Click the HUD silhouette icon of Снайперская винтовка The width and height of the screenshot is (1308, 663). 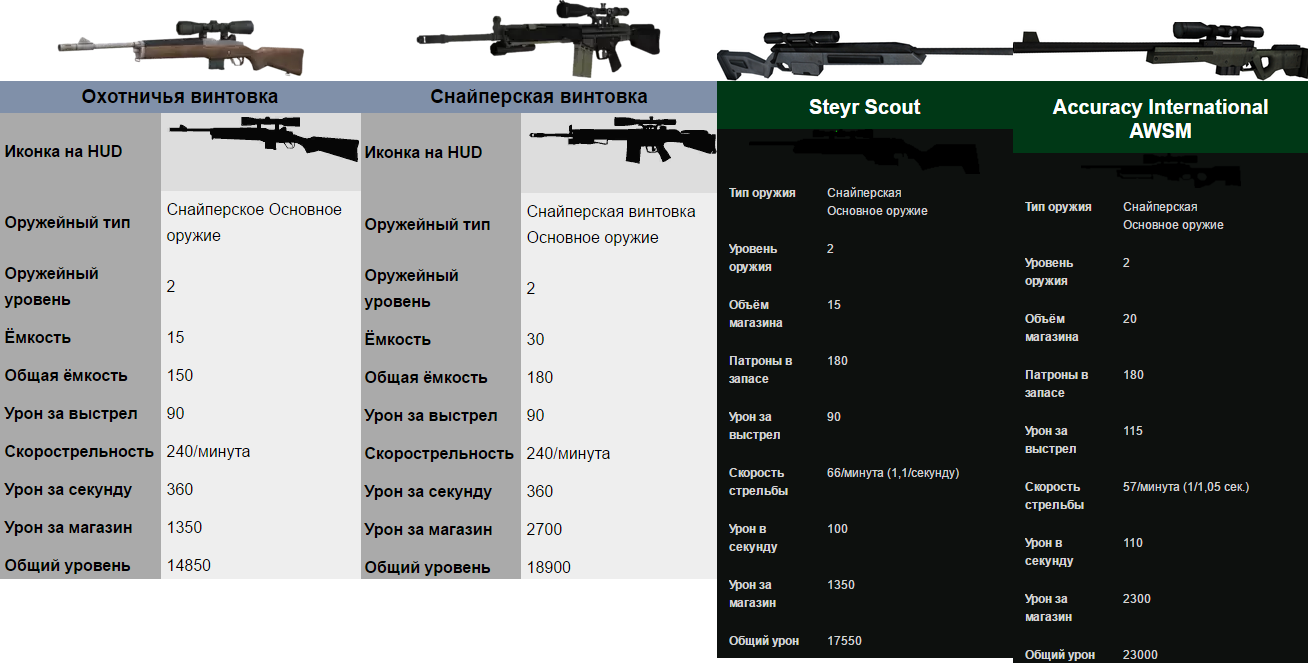click(622, 141)
